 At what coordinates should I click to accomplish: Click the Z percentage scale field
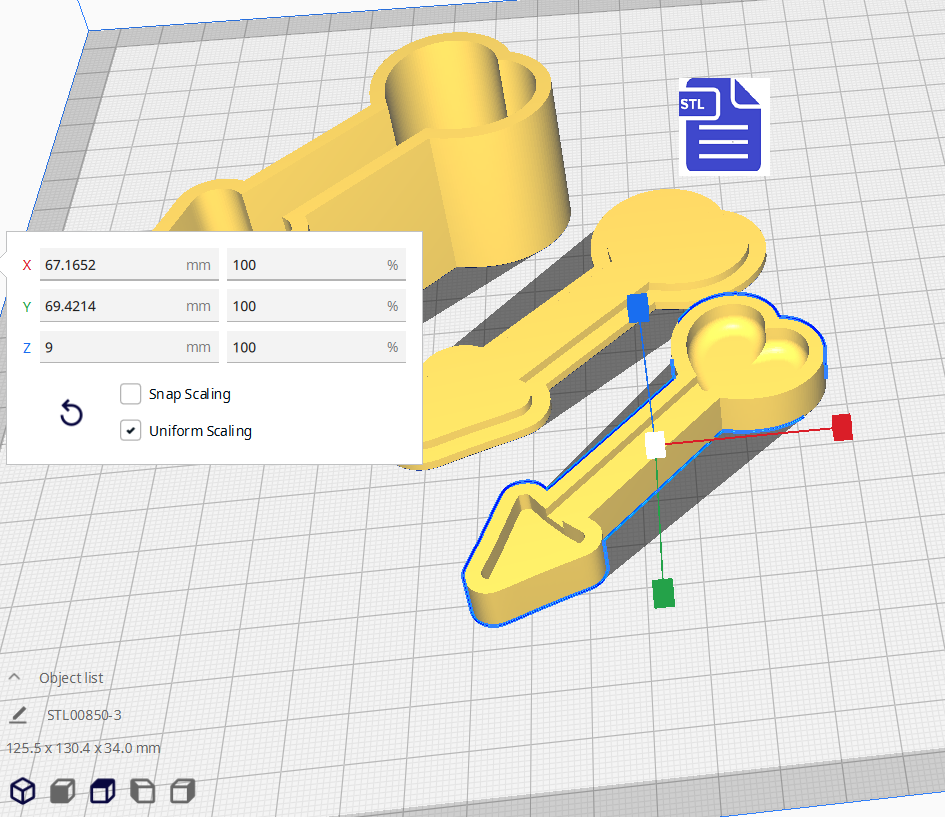pos(305,347)
